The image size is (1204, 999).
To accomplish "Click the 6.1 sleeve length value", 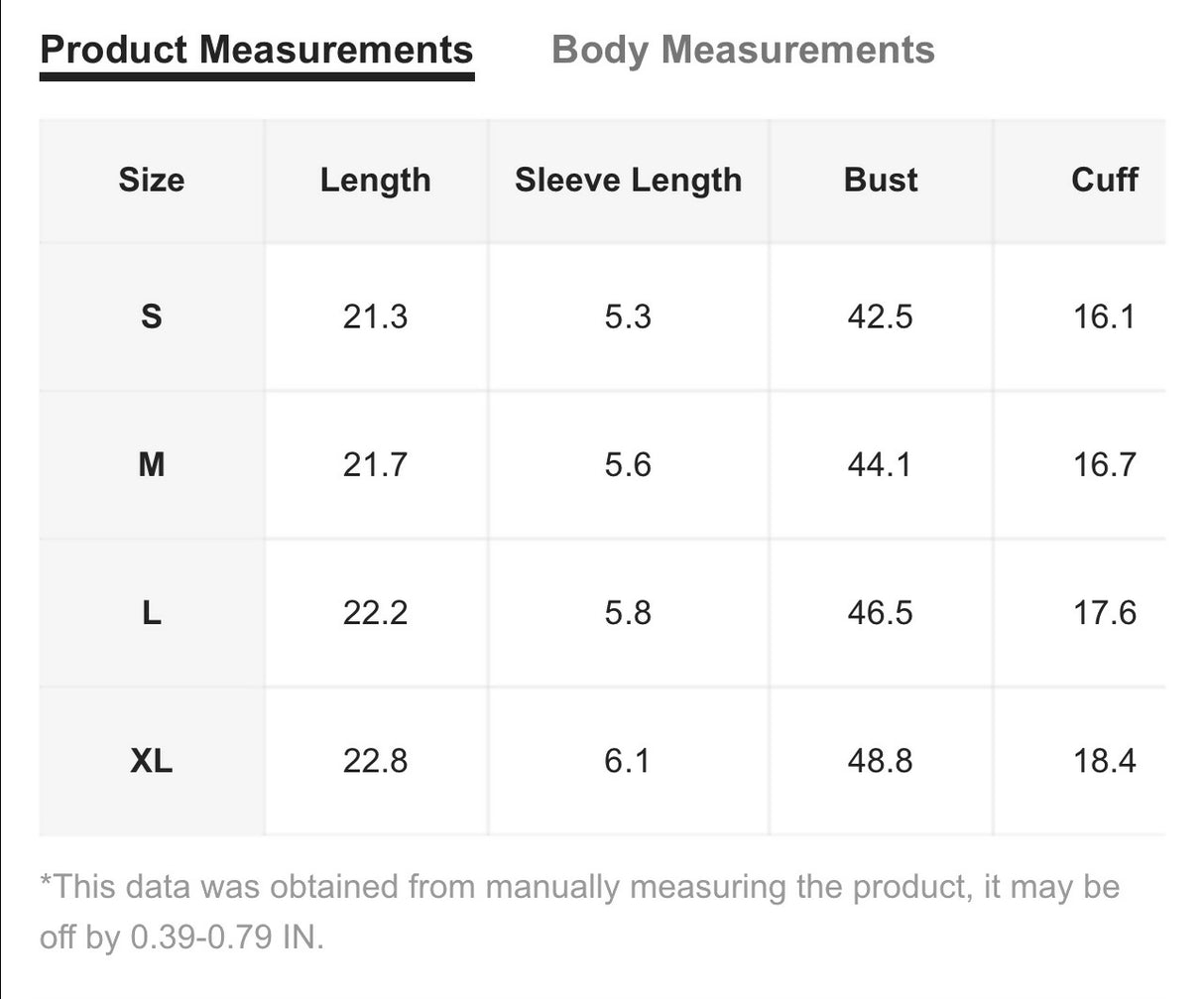I will coord(628,761).
